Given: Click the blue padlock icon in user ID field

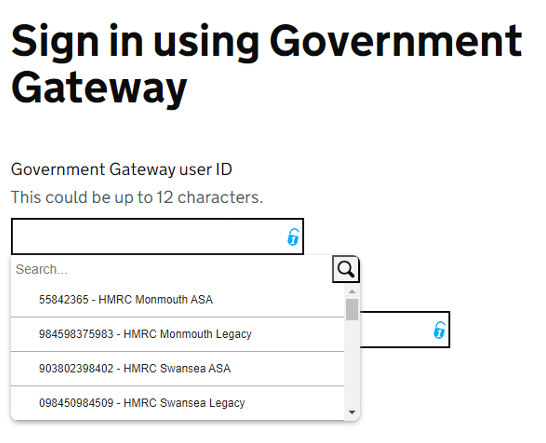Looking at the screenshot, I should click(x=293, y=237).
